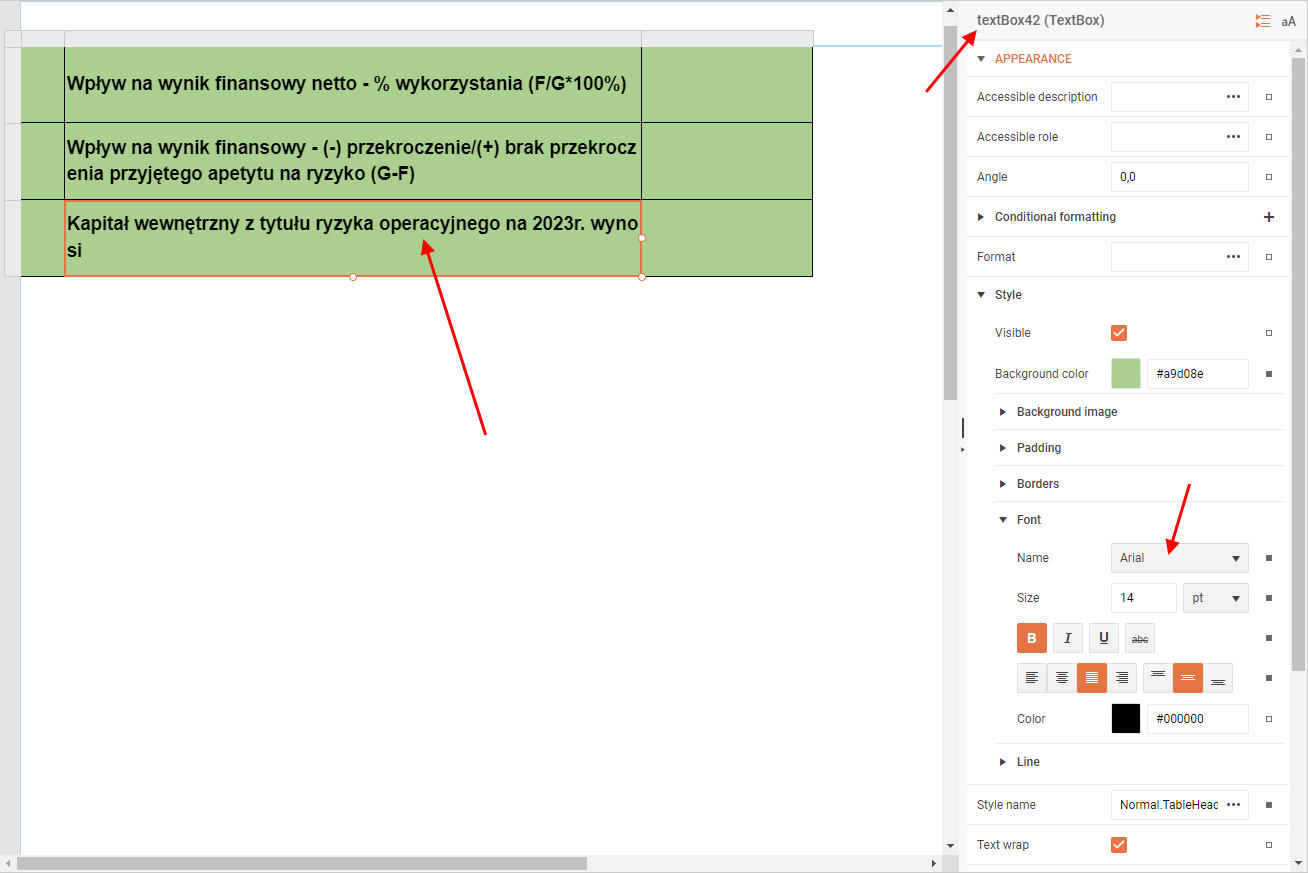Click the font Size input field

click(1143, 598)
